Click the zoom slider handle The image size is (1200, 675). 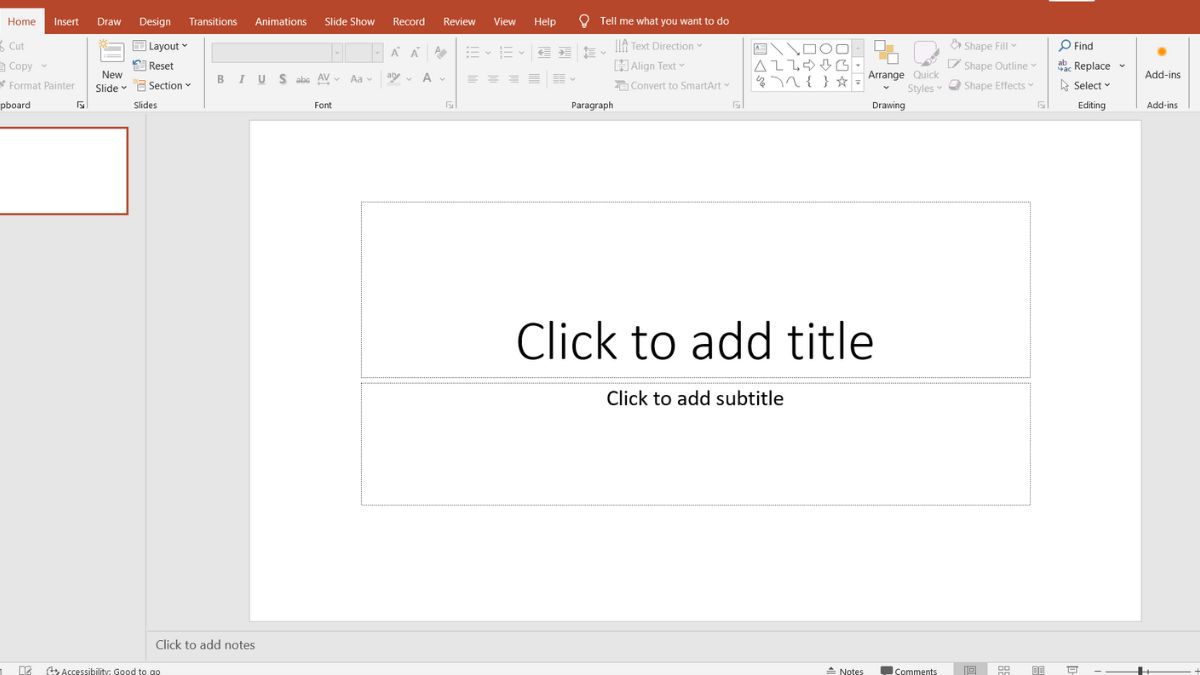tap(1141, 670)
